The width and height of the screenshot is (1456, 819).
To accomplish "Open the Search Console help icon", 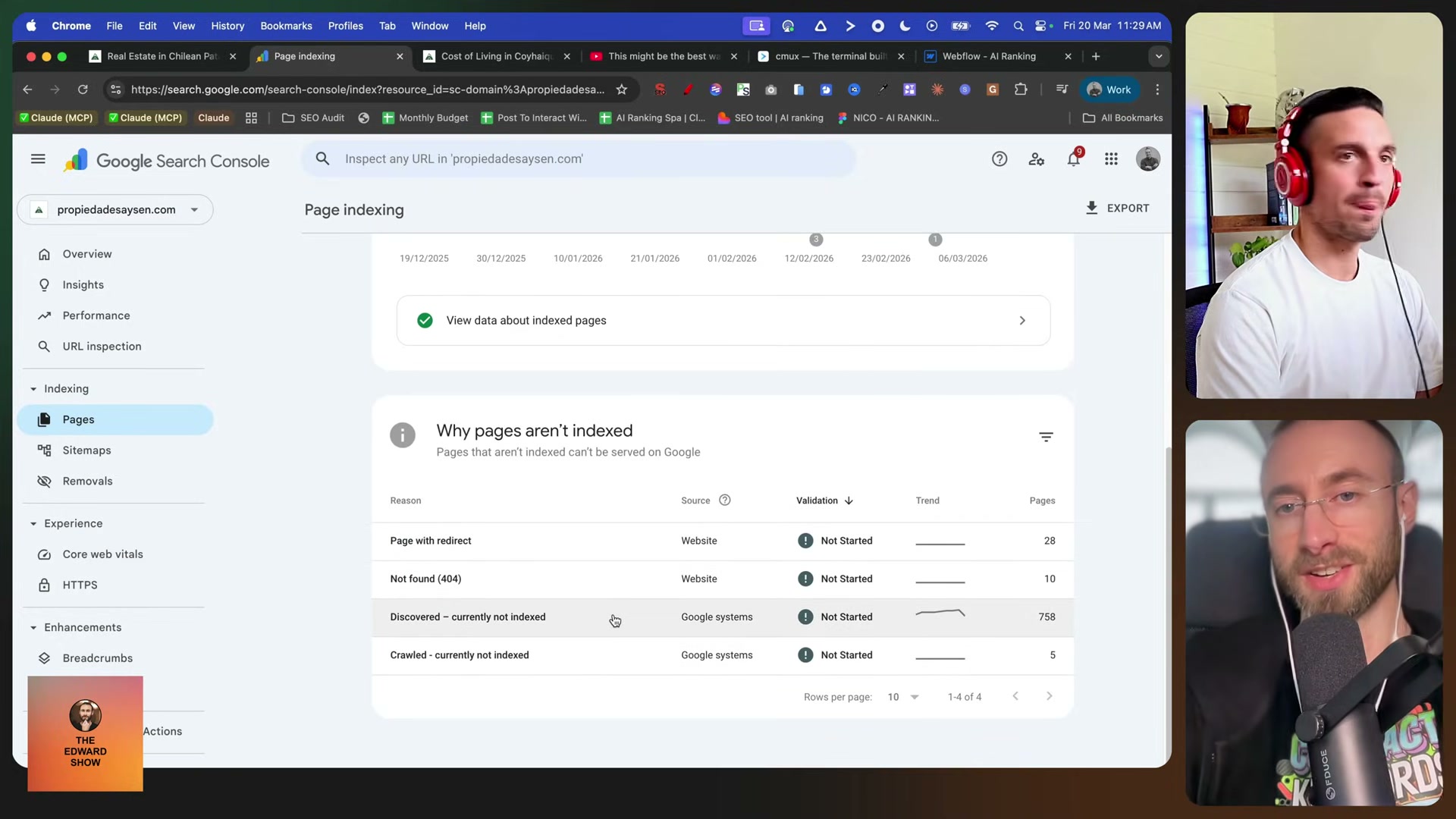I will 999,159.
